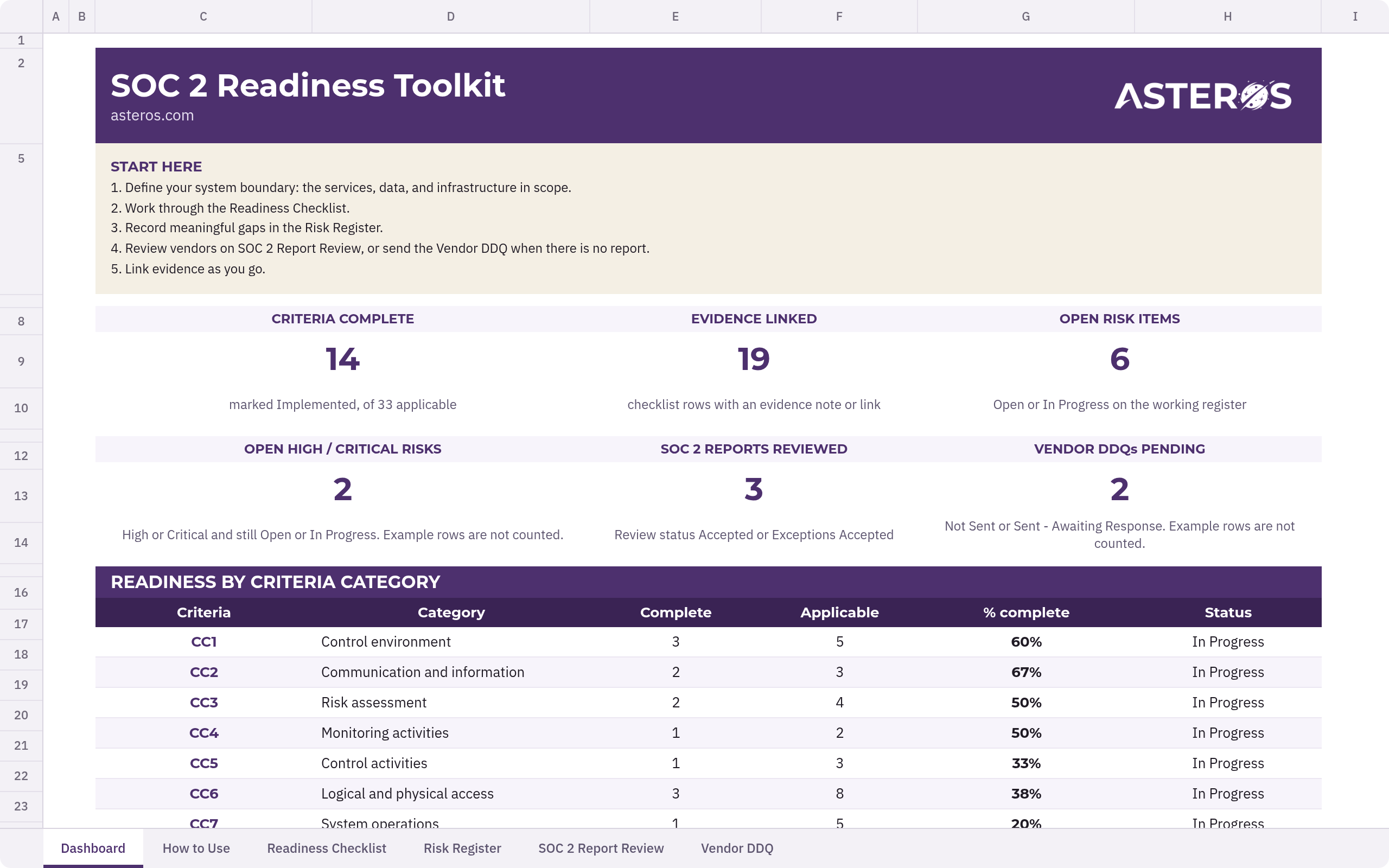Screen dimensions: 1389x868
Task: Click the SOC 2 Reports Reviewed value 3
Action: pos(754,490)
